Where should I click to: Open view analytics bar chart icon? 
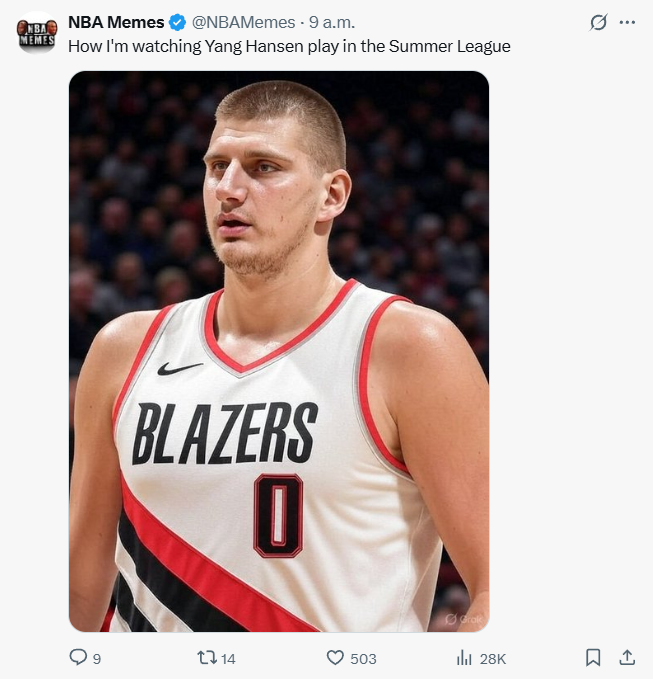[464, 657]
